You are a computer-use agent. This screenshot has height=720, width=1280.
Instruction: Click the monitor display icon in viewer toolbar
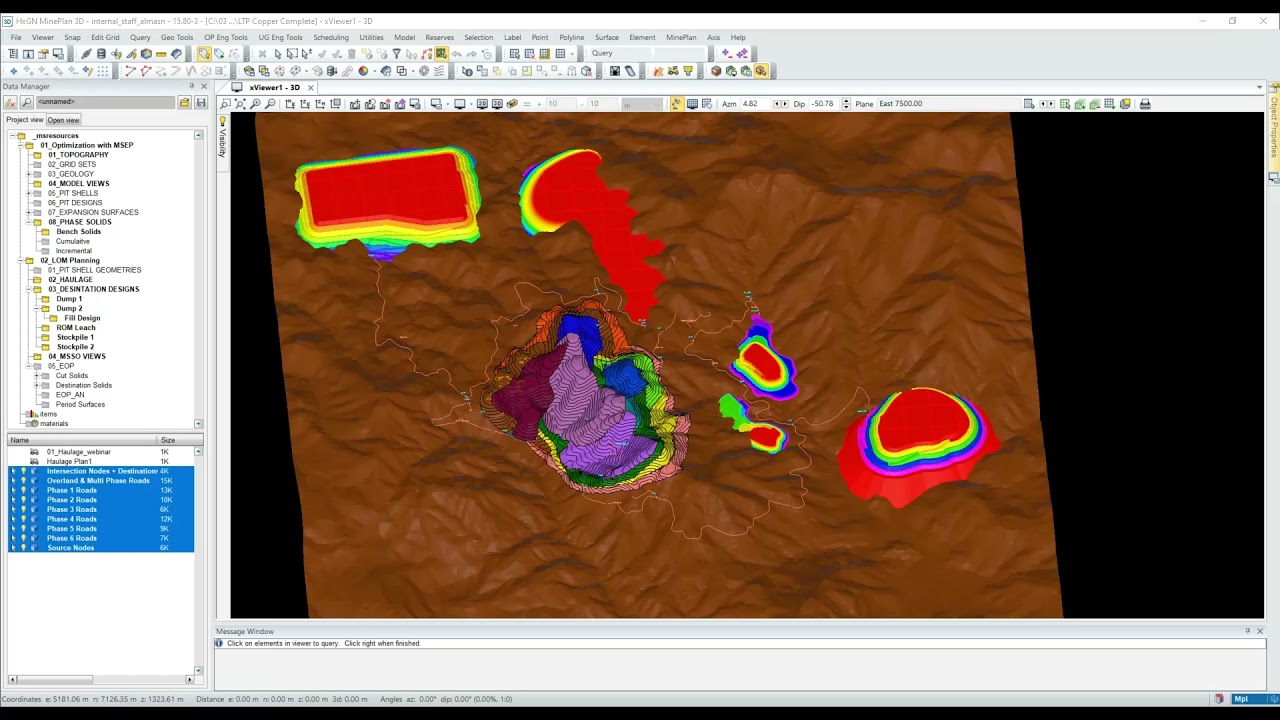461,104
